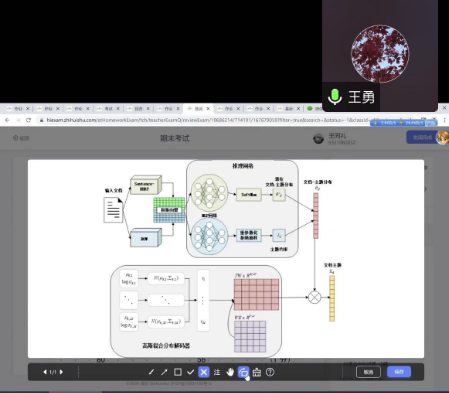Select the checkmark stamp tool

click(190, 372)
